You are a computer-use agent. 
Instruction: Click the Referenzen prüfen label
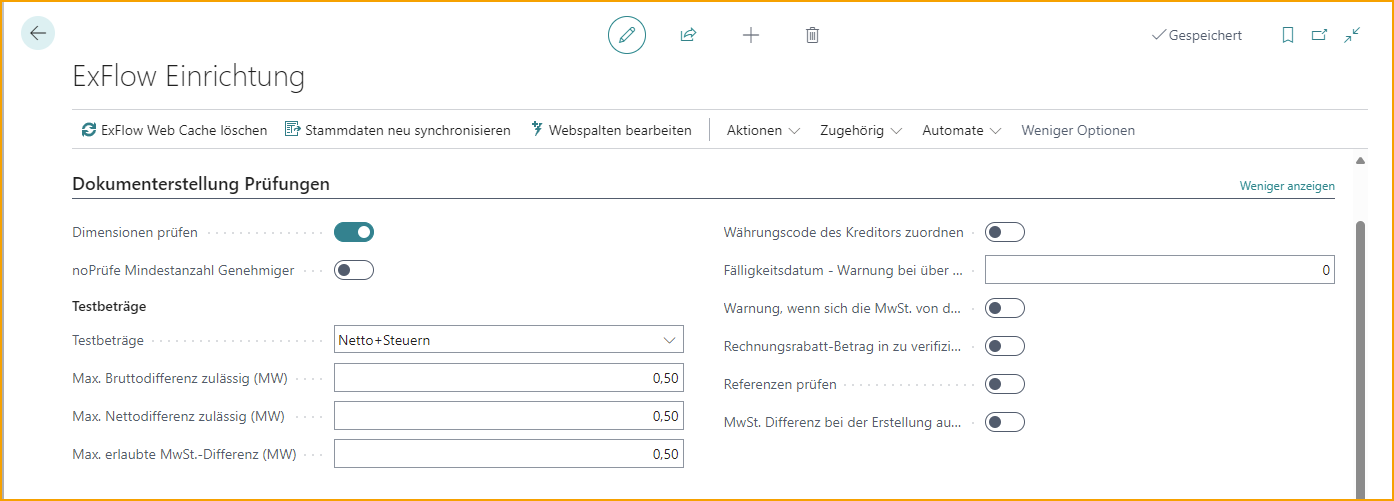coord(780,384)
